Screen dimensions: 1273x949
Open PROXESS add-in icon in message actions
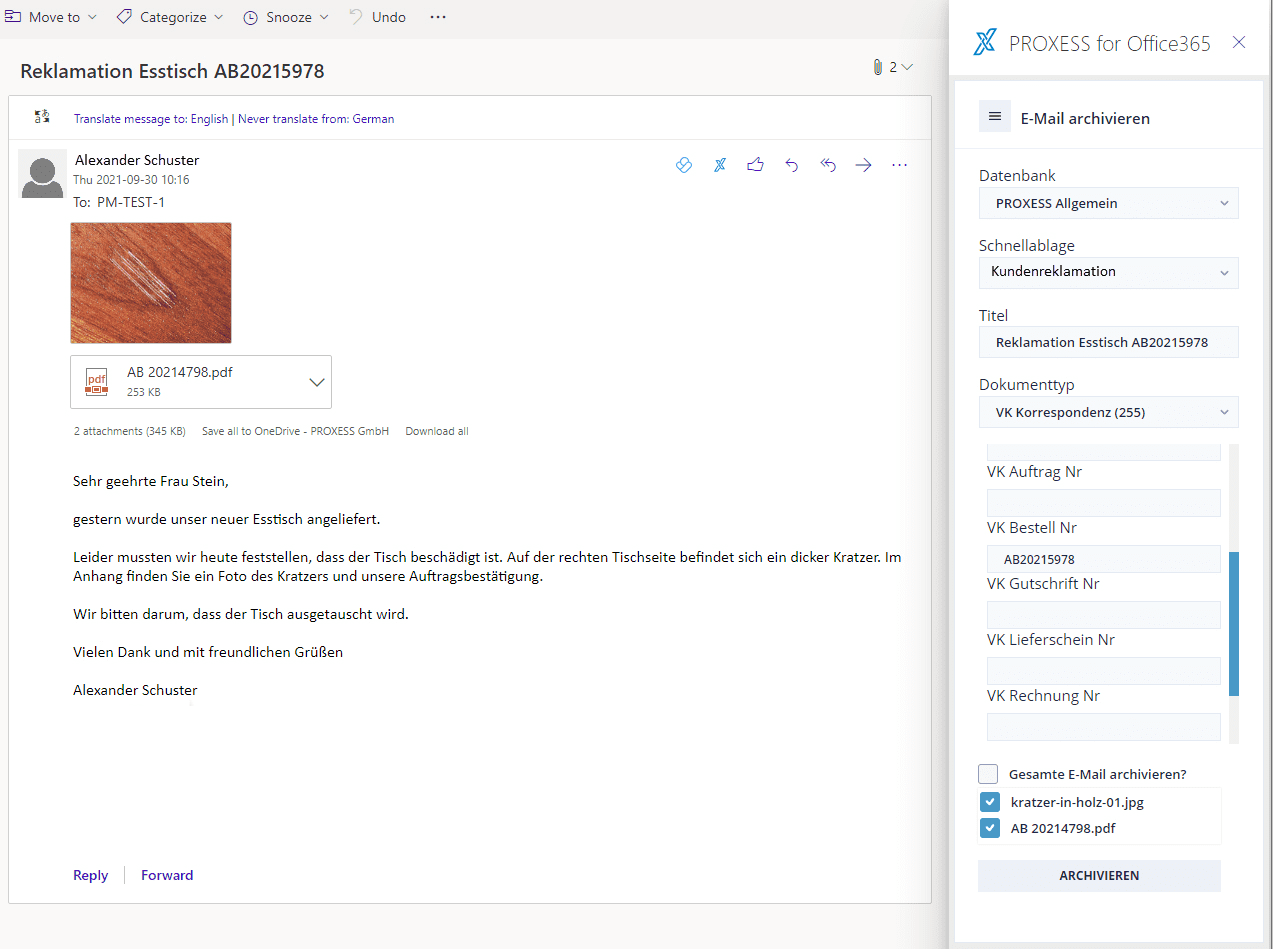720,165
